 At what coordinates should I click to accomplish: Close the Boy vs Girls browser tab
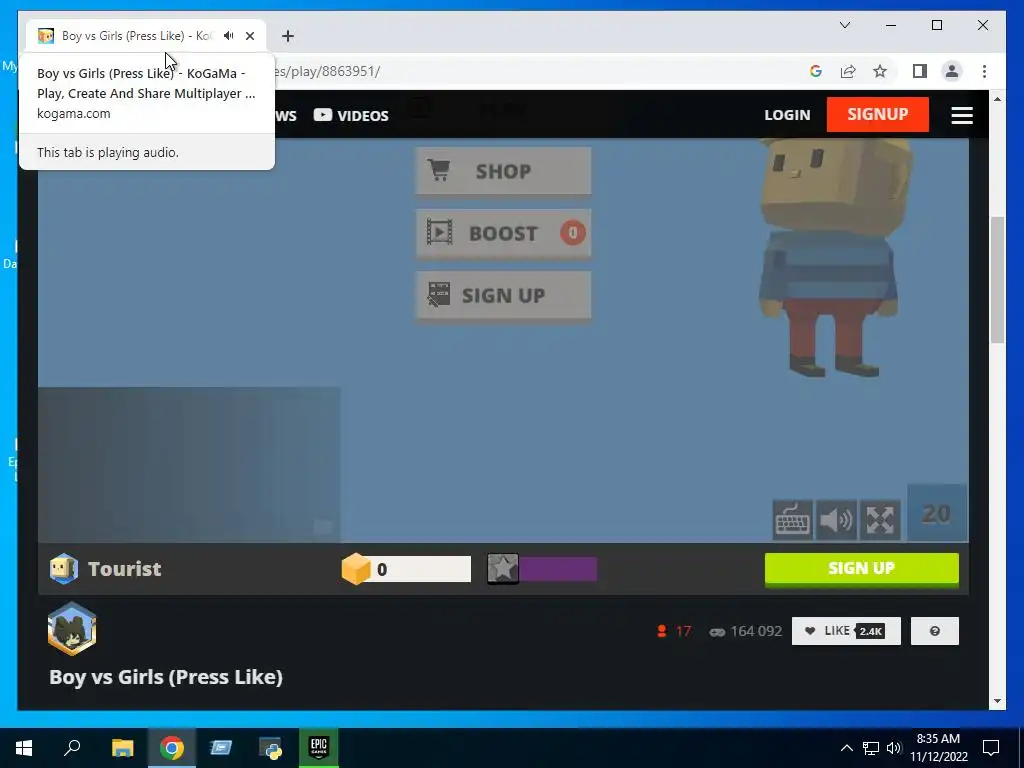[x=249, y=36]
